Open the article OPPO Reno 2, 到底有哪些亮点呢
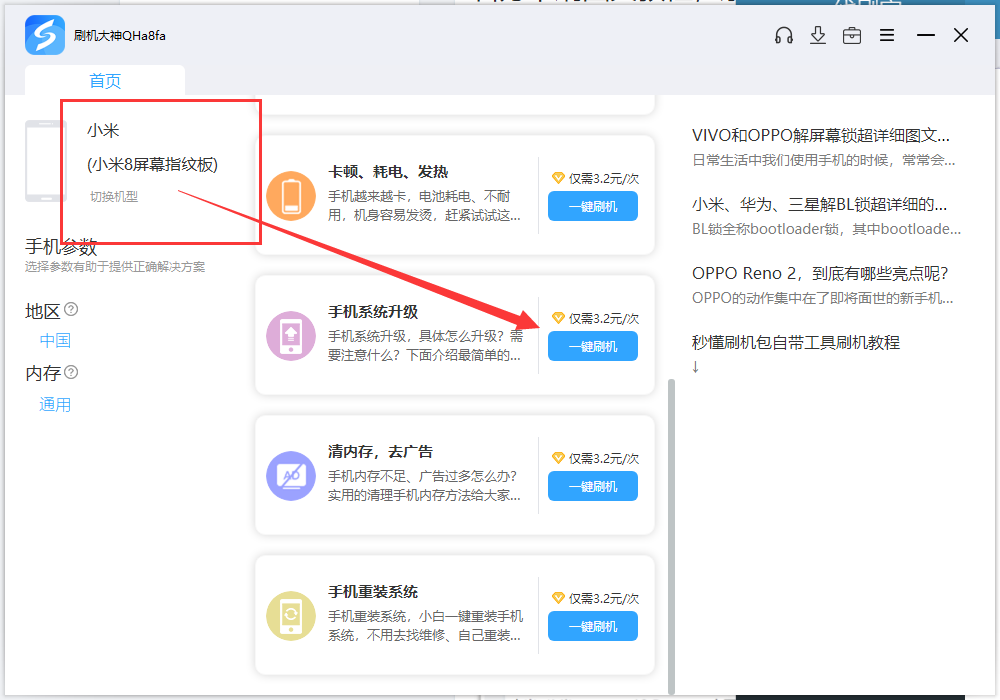 [x=820, y=272]
